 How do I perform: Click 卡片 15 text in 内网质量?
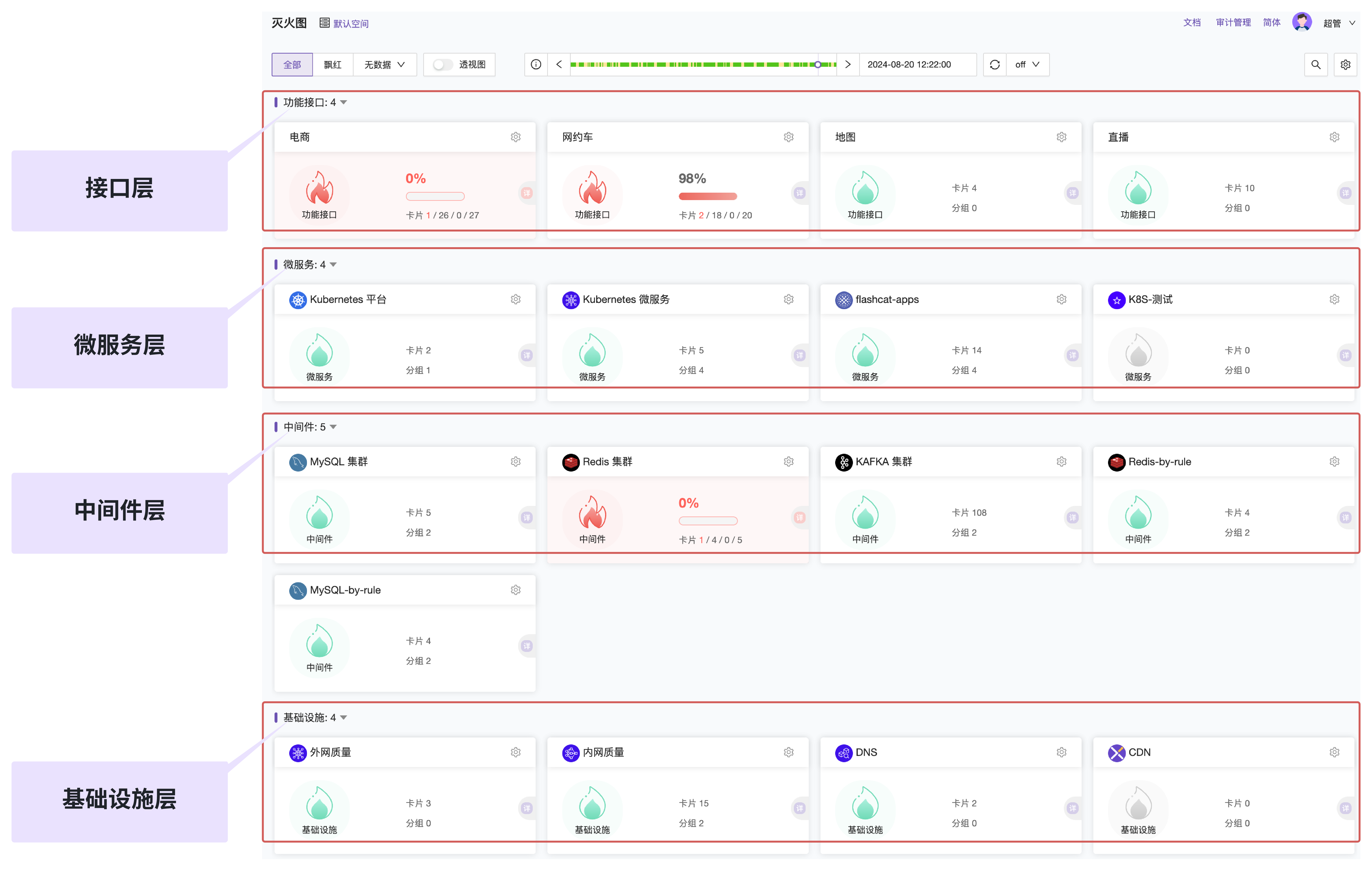point(693,804)
